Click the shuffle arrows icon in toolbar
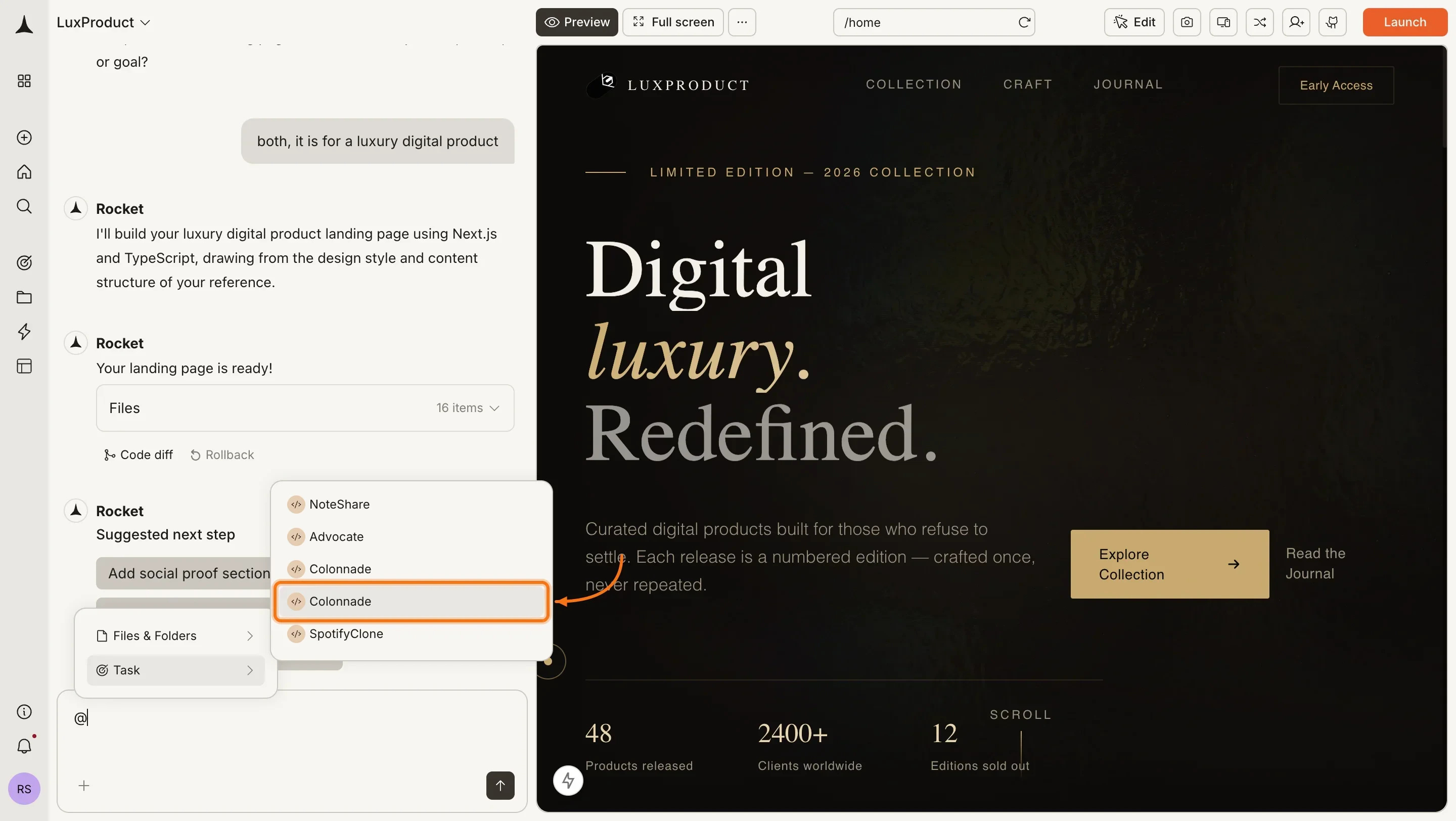This screenshot has height=821, width=1456. point(1259,22)
